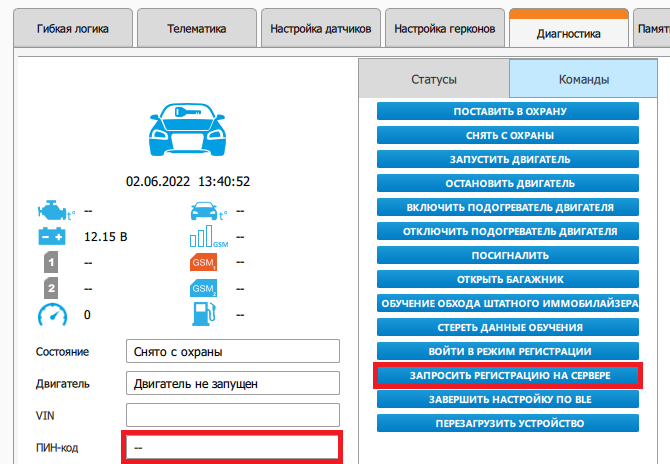The image size is (670, 464).
Task: Click the fuel pump icon
Action: point(203,314)
